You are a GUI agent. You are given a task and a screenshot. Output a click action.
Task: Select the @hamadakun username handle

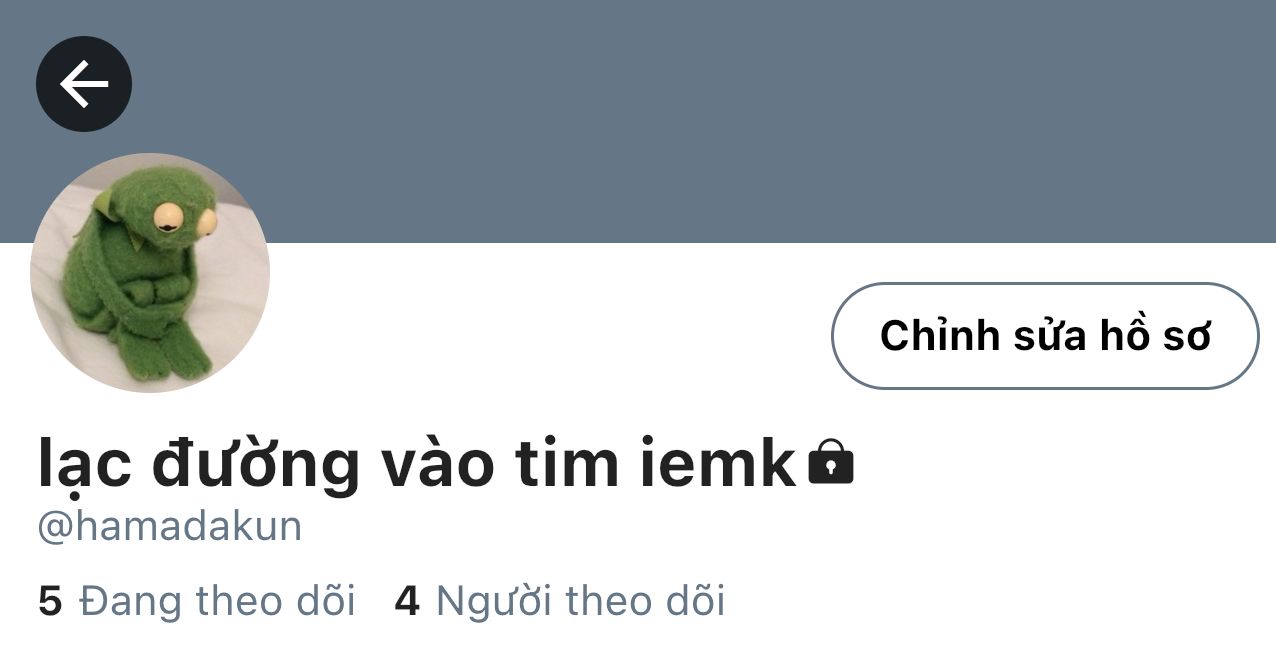tap(170, 526)
